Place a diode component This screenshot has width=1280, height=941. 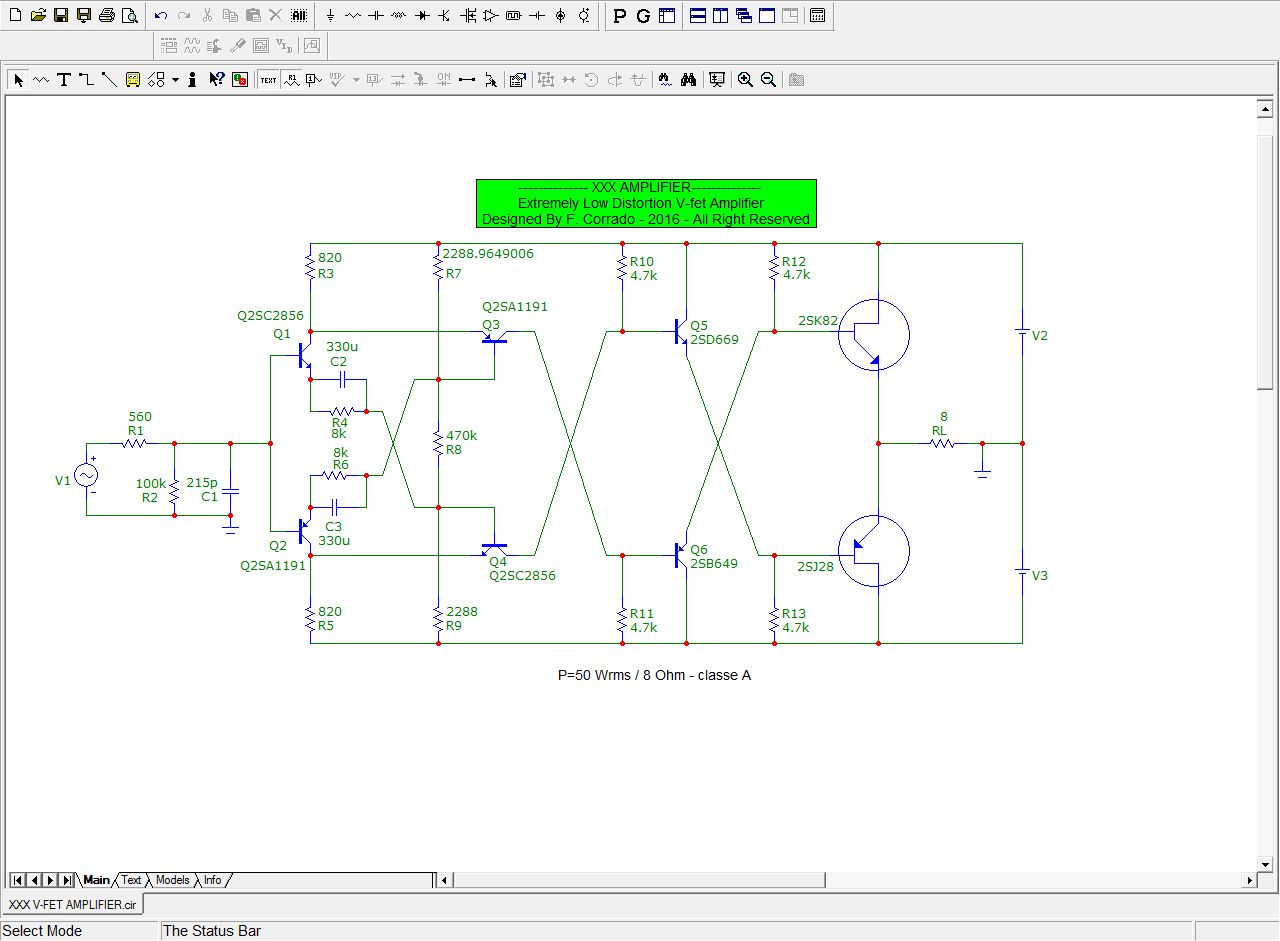coord(422,16)
